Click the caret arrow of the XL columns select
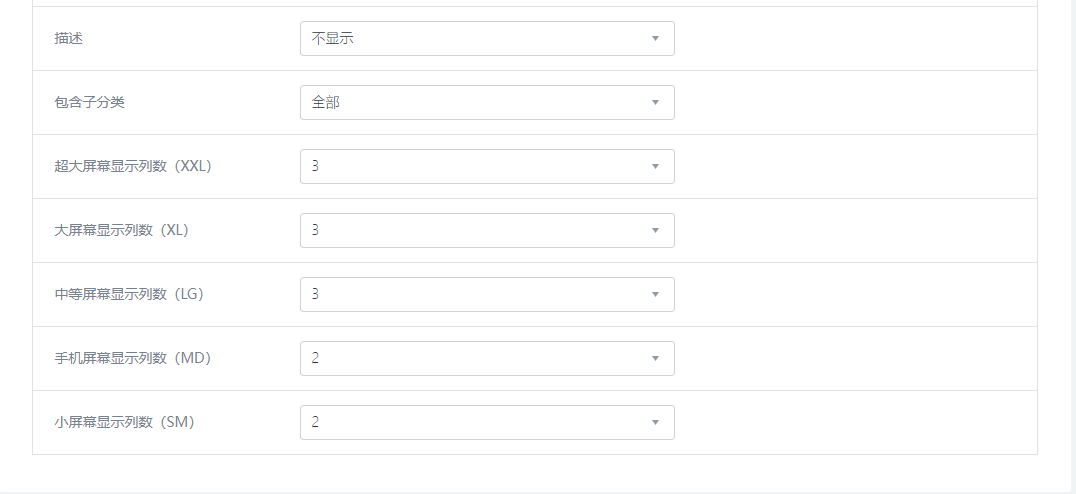Viewport: 1076px width, 494px height. 655,231
